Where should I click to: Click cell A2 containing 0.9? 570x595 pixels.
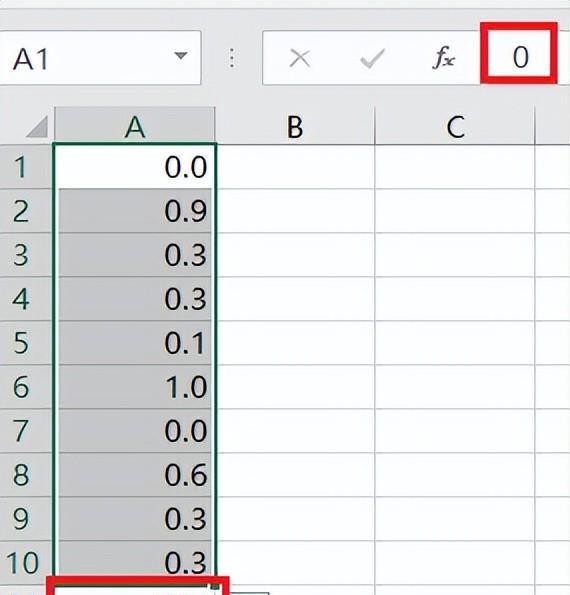click(x=135, y=211)
